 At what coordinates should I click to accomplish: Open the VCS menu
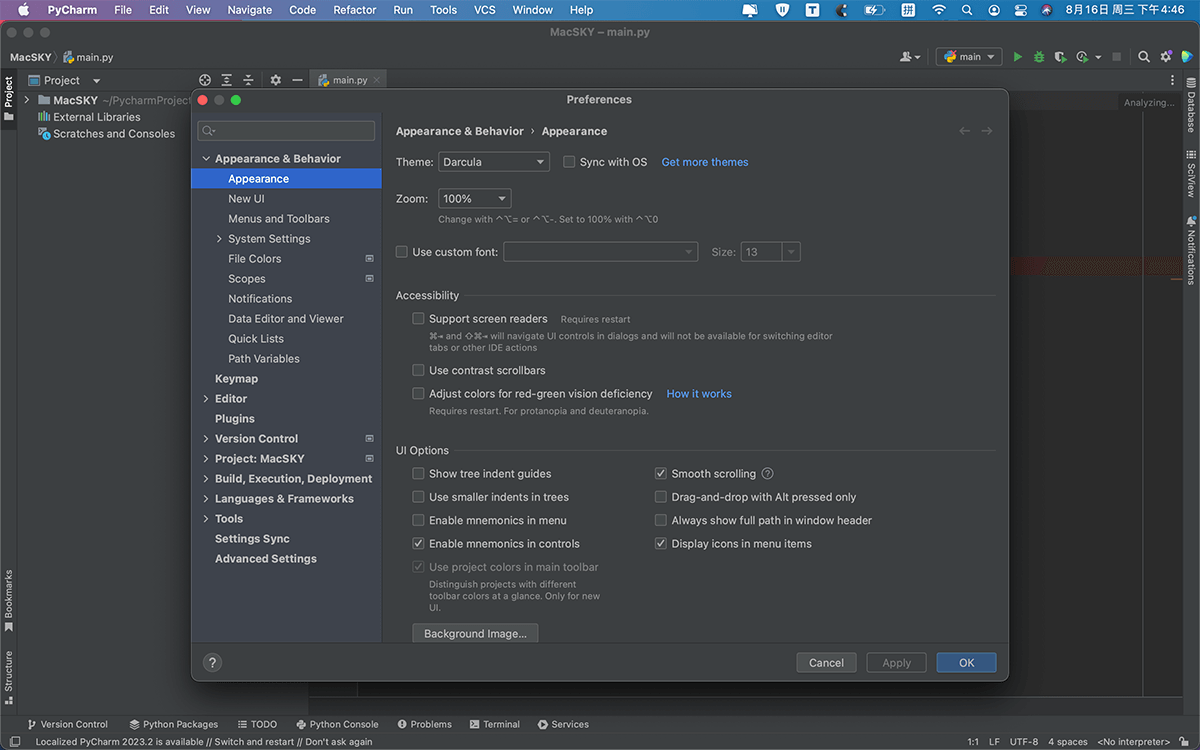click(x=485, y=10)
